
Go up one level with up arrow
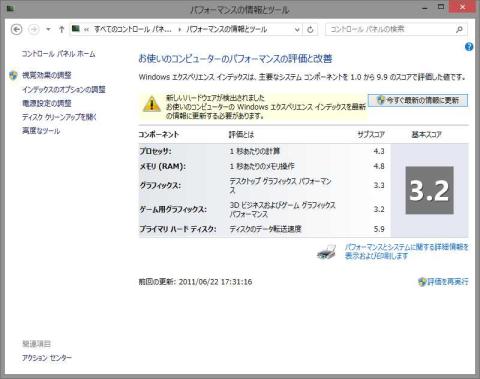click(61, 29)
